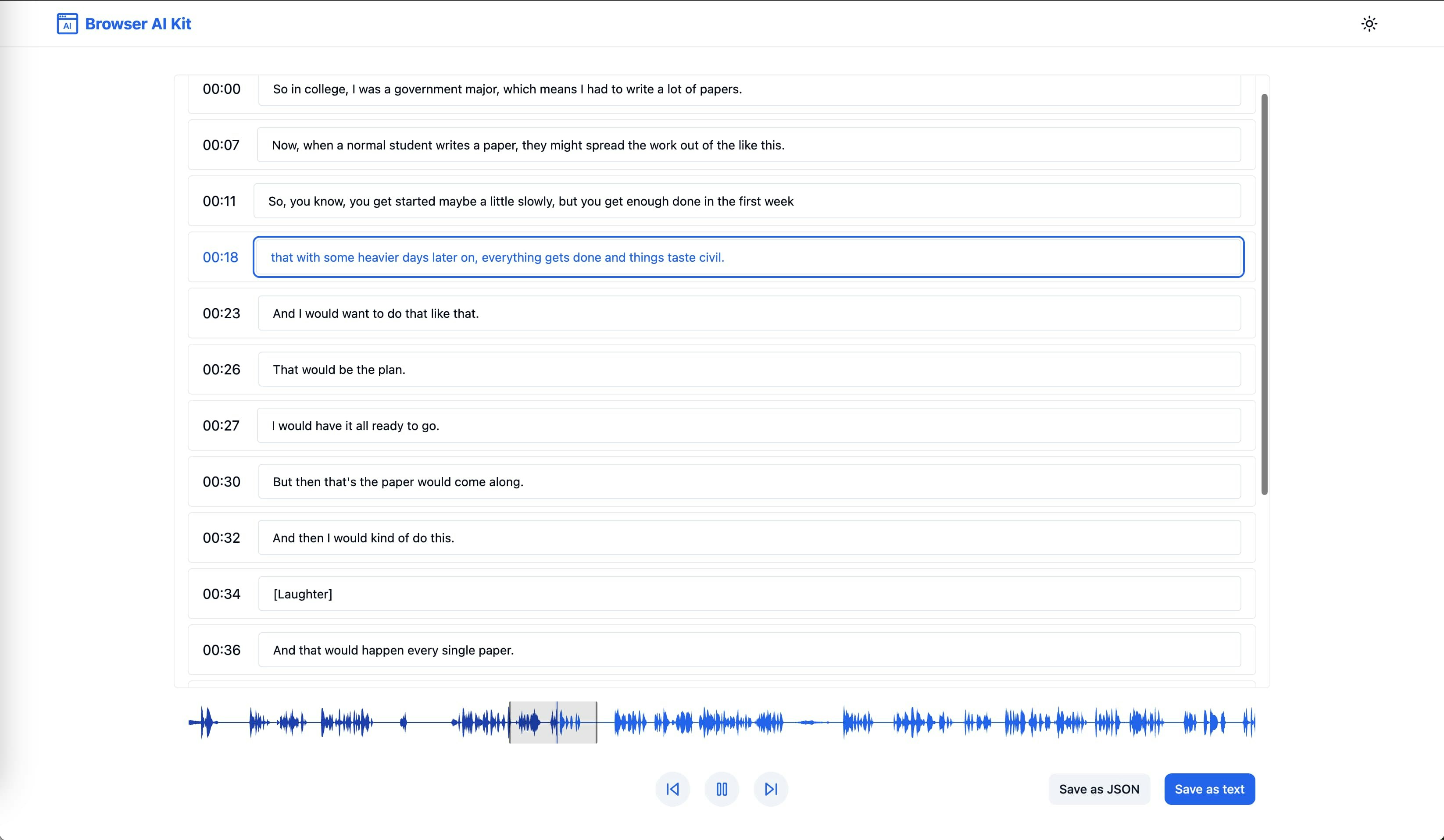Screen dimensions: 1444x840
Task: Click the 00:36 timestamp label
Action: pyautogui.click(x=222, y=650)
